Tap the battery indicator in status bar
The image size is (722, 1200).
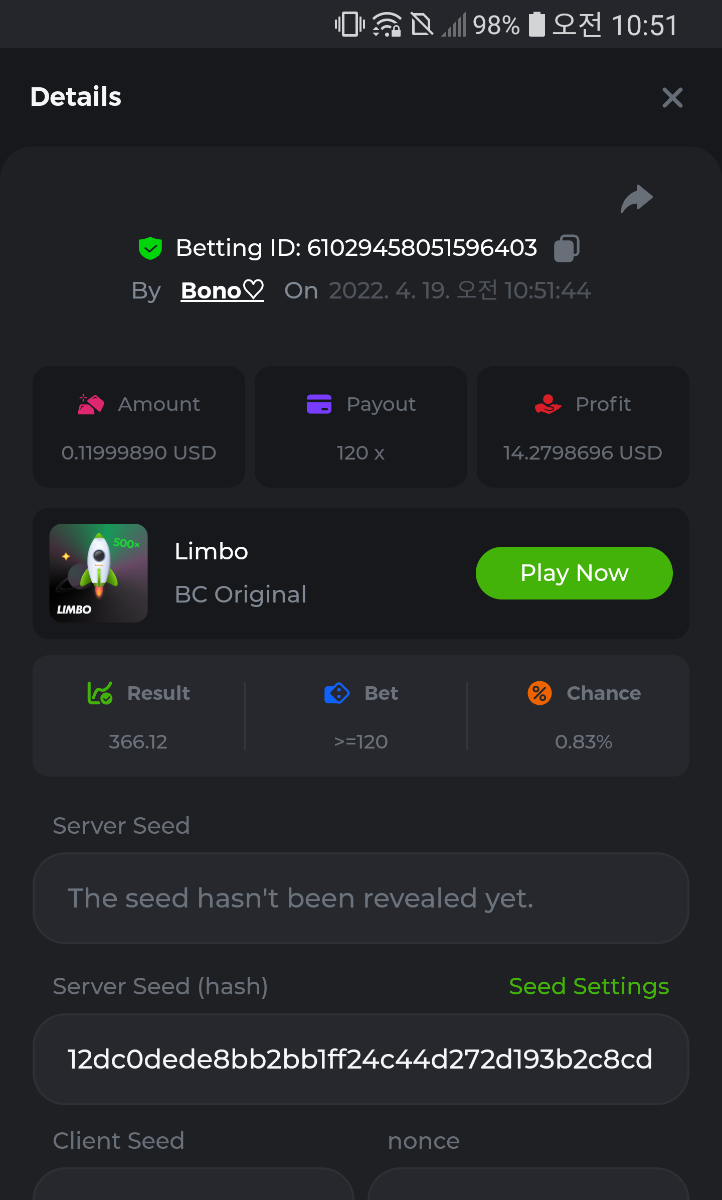point(537,24)
